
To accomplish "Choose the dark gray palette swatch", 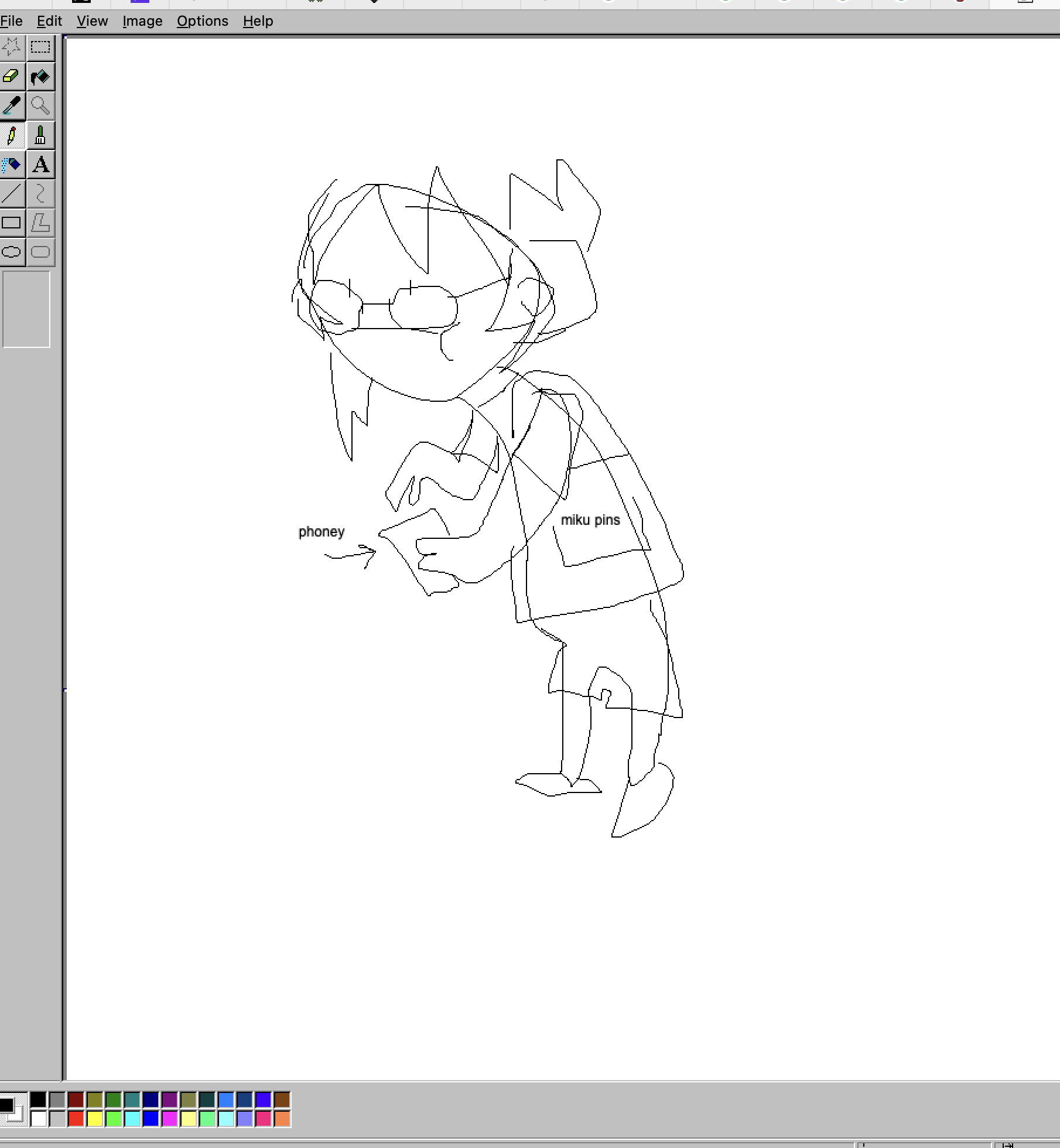I will pyautogui.click(x=57, y=1099).
